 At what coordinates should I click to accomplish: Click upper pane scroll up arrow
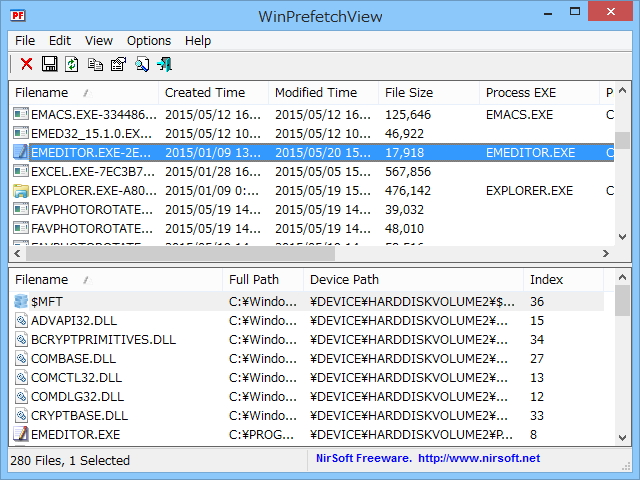[622, 91]
